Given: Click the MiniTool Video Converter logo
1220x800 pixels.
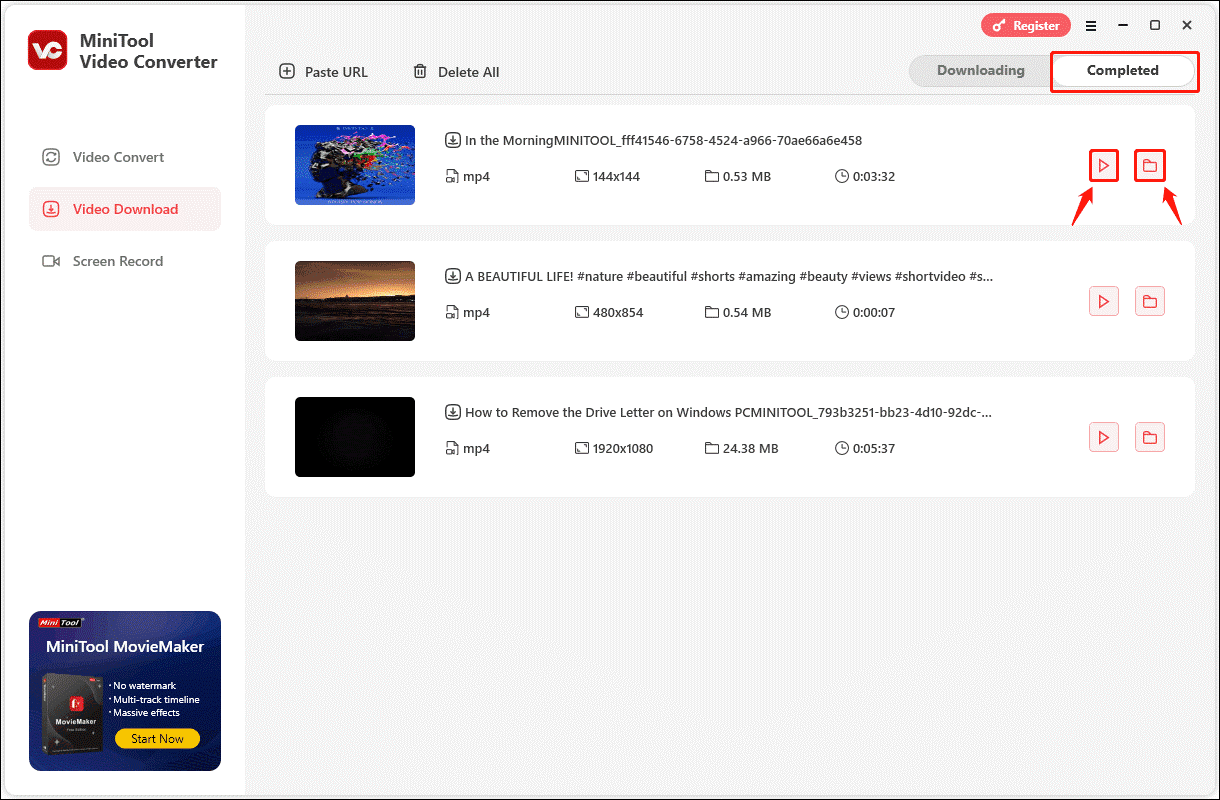Looking at the screenshot, I should (48, 50).
